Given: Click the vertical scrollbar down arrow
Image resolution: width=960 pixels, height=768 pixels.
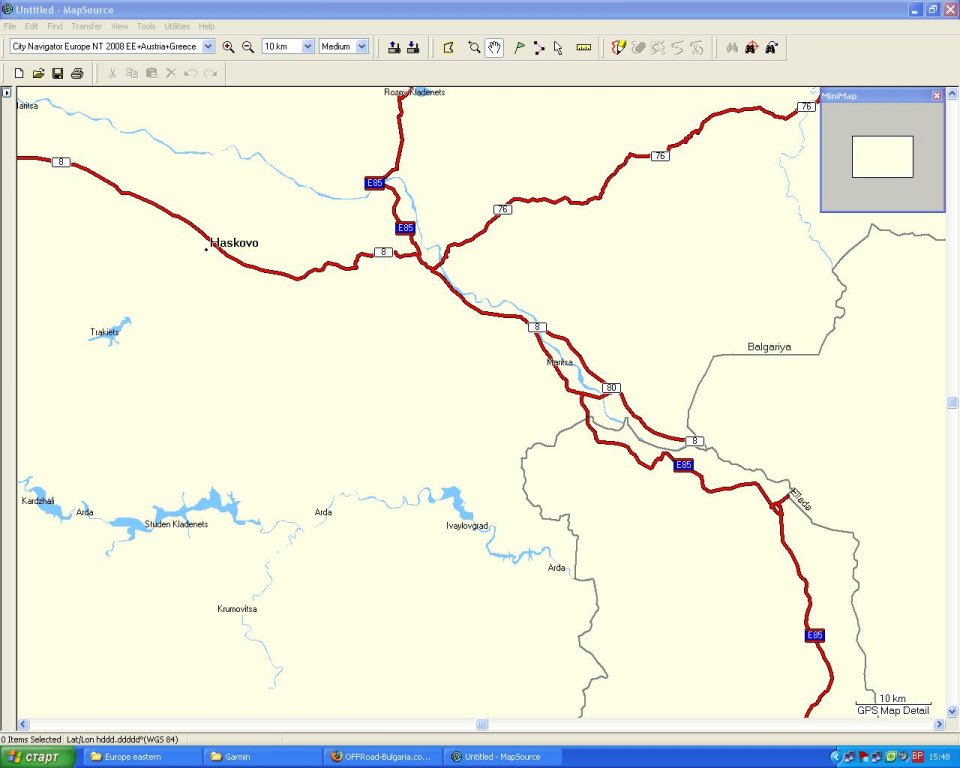Looking at the screenshot, I should pyautogui.click(x=952, y=711).
